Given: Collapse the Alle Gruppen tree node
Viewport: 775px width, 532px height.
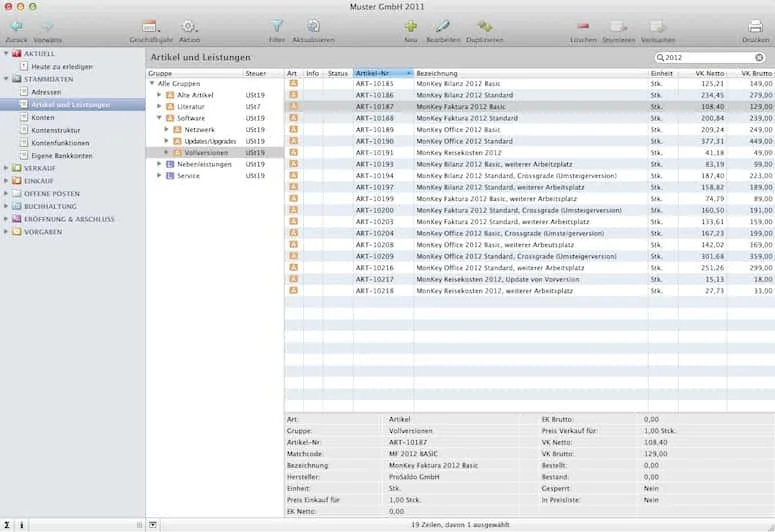Looking at the screenshot, I should [152, 84].
